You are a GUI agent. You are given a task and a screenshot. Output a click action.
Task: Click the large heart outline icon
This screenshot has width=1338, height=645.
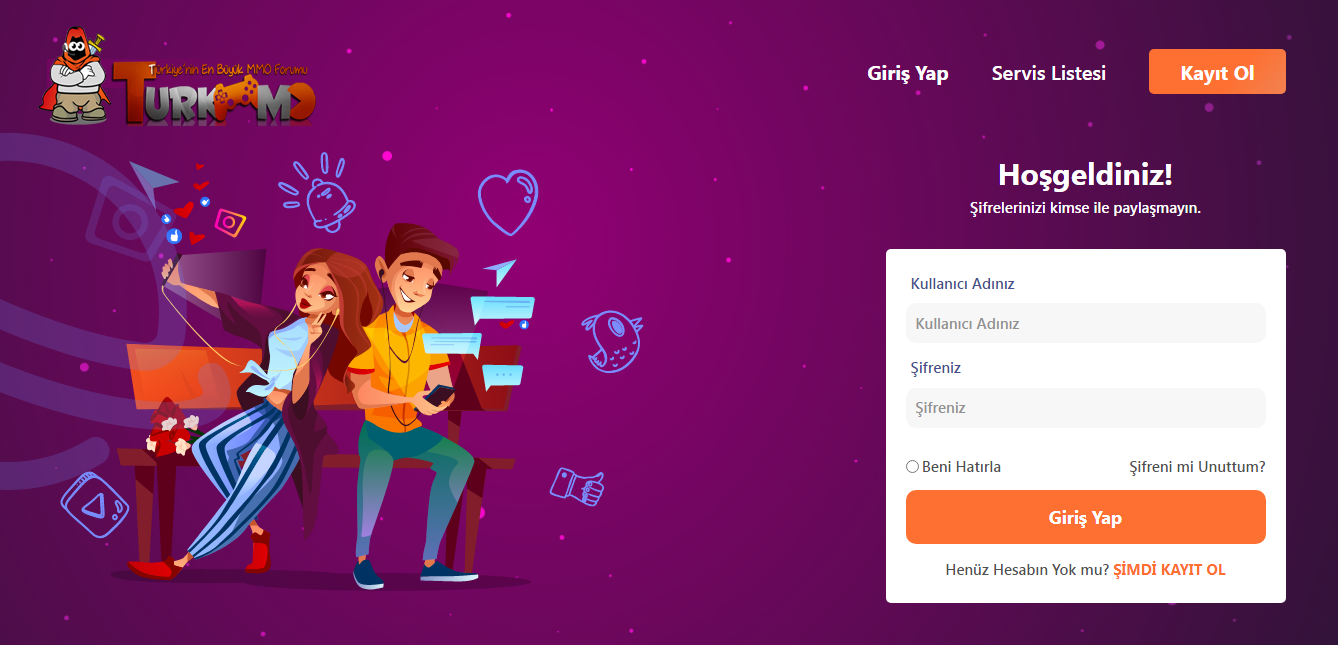pos(508,201)
